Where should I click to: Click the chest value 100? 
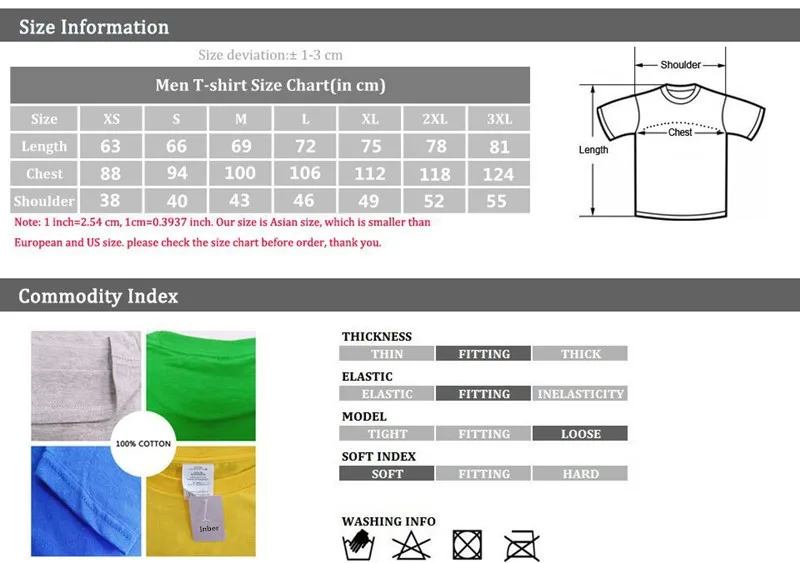tap(240, 174)
